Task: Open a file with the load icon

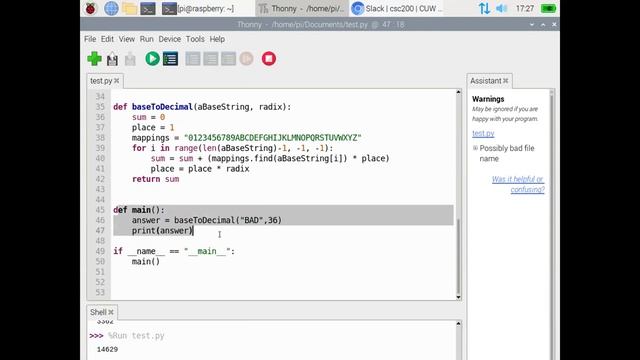Action: [112, 59]
